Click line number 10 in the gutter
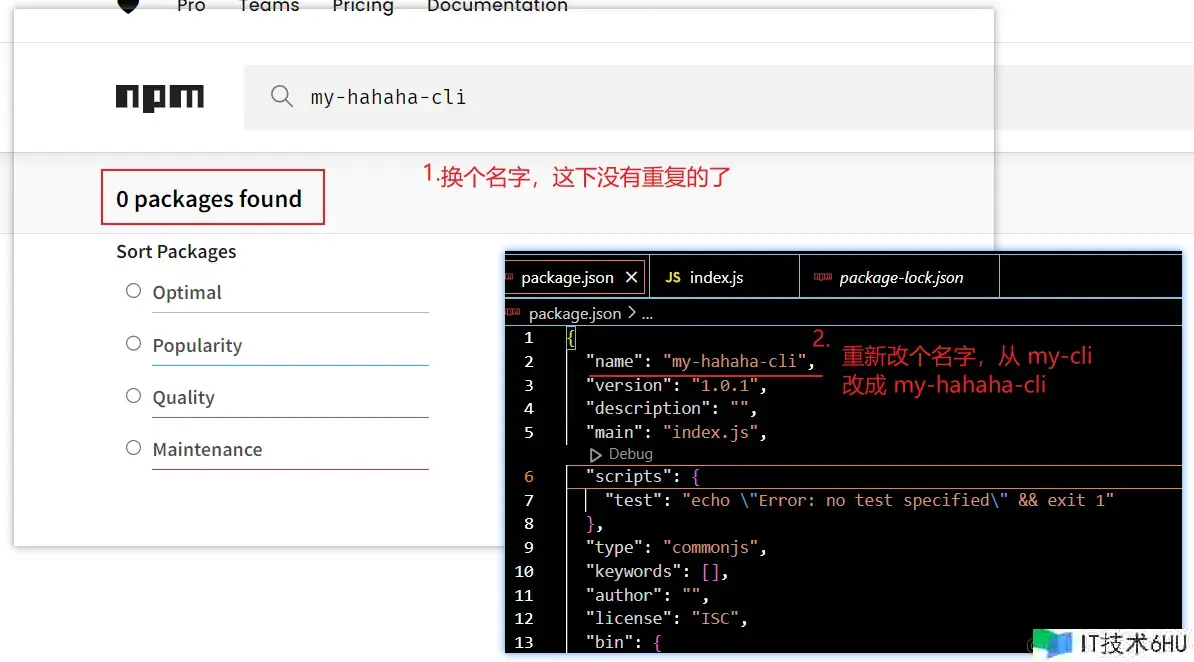The image size is (1194, 662). [524, 571]
